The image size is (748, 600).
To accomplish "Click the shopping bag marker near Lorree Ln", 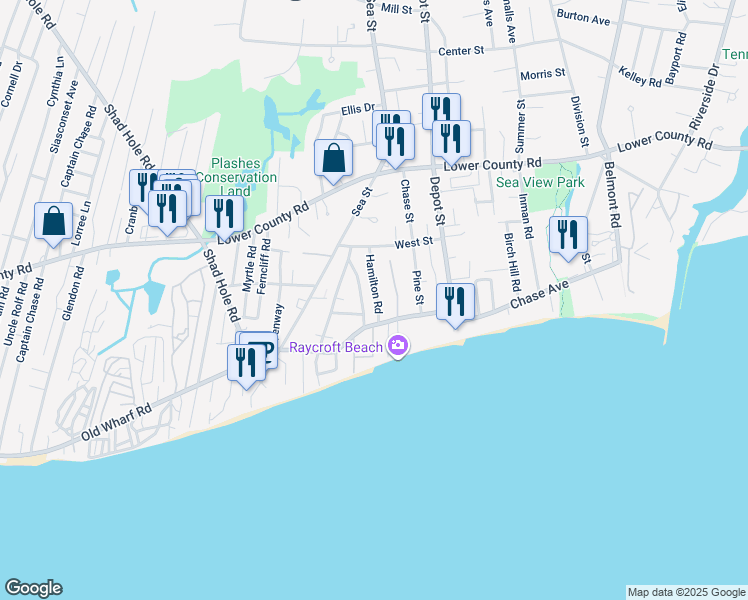I will point(53,224).
